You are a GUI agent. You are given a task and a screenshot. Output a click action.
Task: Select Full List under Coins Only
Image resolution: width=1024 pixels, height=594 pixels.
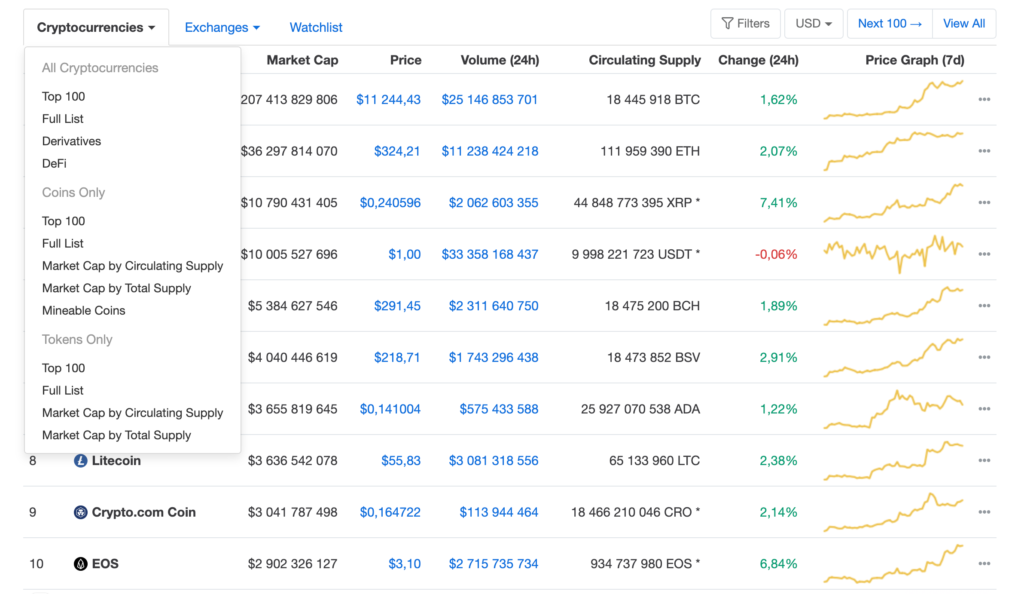point(63,243)
